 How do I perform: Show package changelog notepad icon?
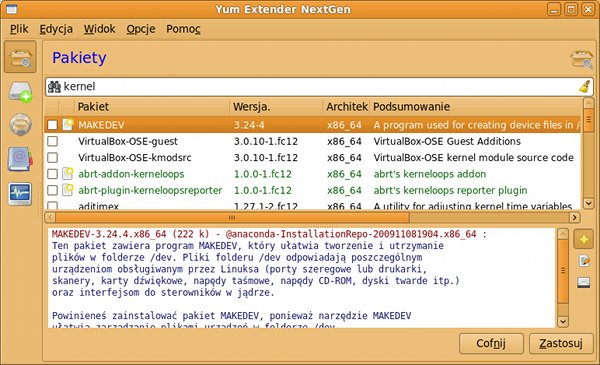pyautogui.click(x=584, y=261)
